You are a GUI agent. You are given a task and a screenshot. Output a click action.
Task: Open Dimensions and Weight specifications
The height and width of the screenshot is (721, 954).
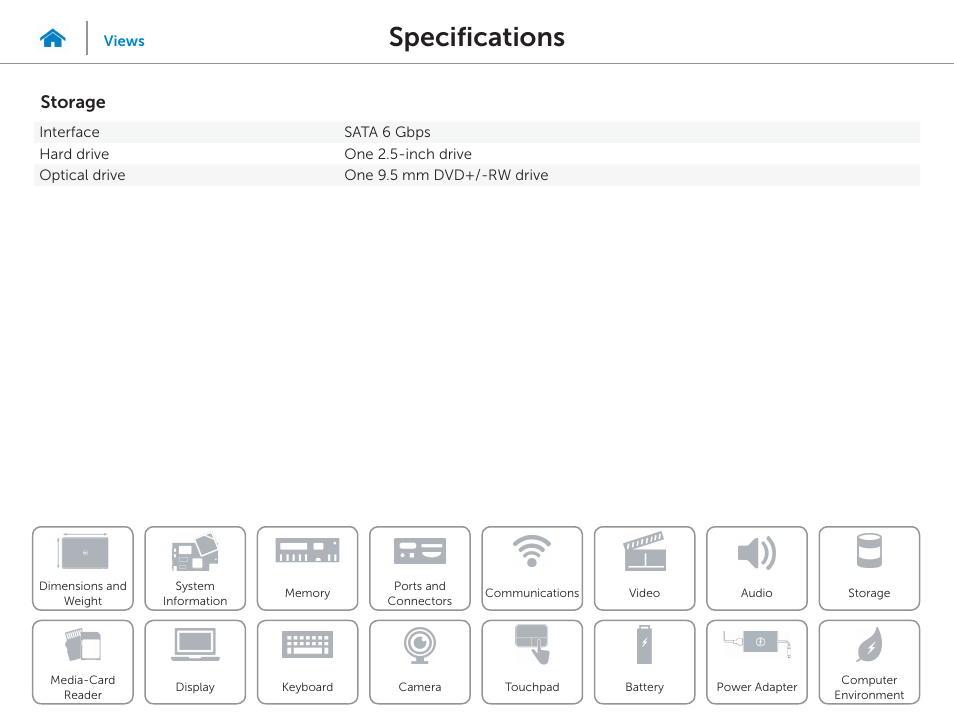coord(83,568)
